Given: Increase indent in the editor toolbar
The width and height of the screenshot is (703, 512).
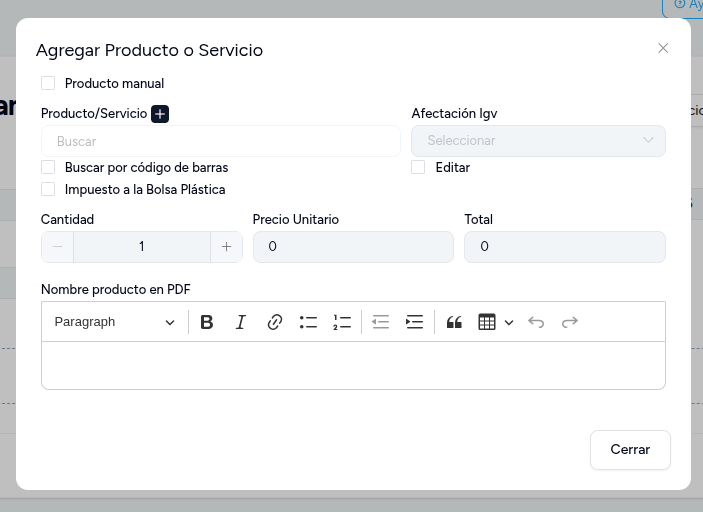Looking at the screenshot, I should [414, 322].
